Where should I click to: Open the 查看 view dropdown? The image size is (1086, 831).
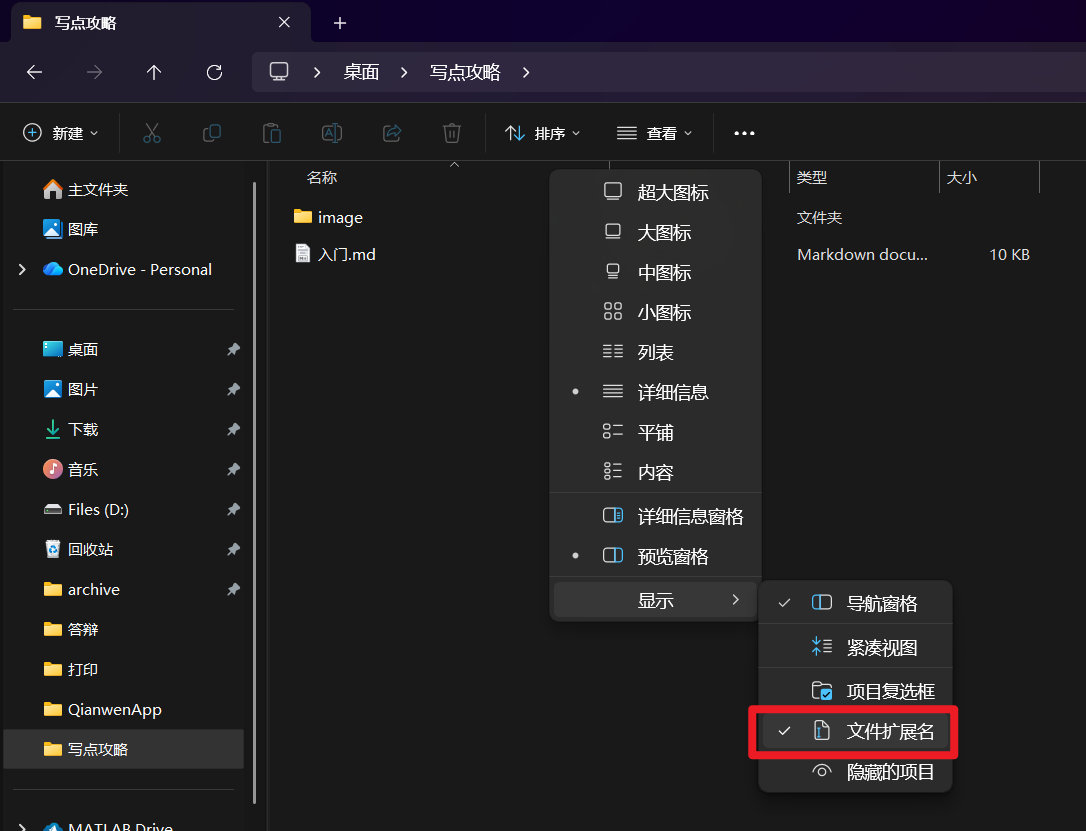pos(655,133)
